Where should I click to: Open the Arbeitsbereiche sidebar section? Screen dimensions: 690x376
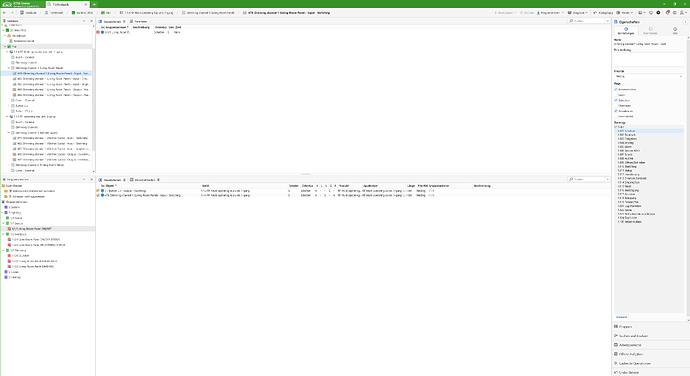coord(630,345)
